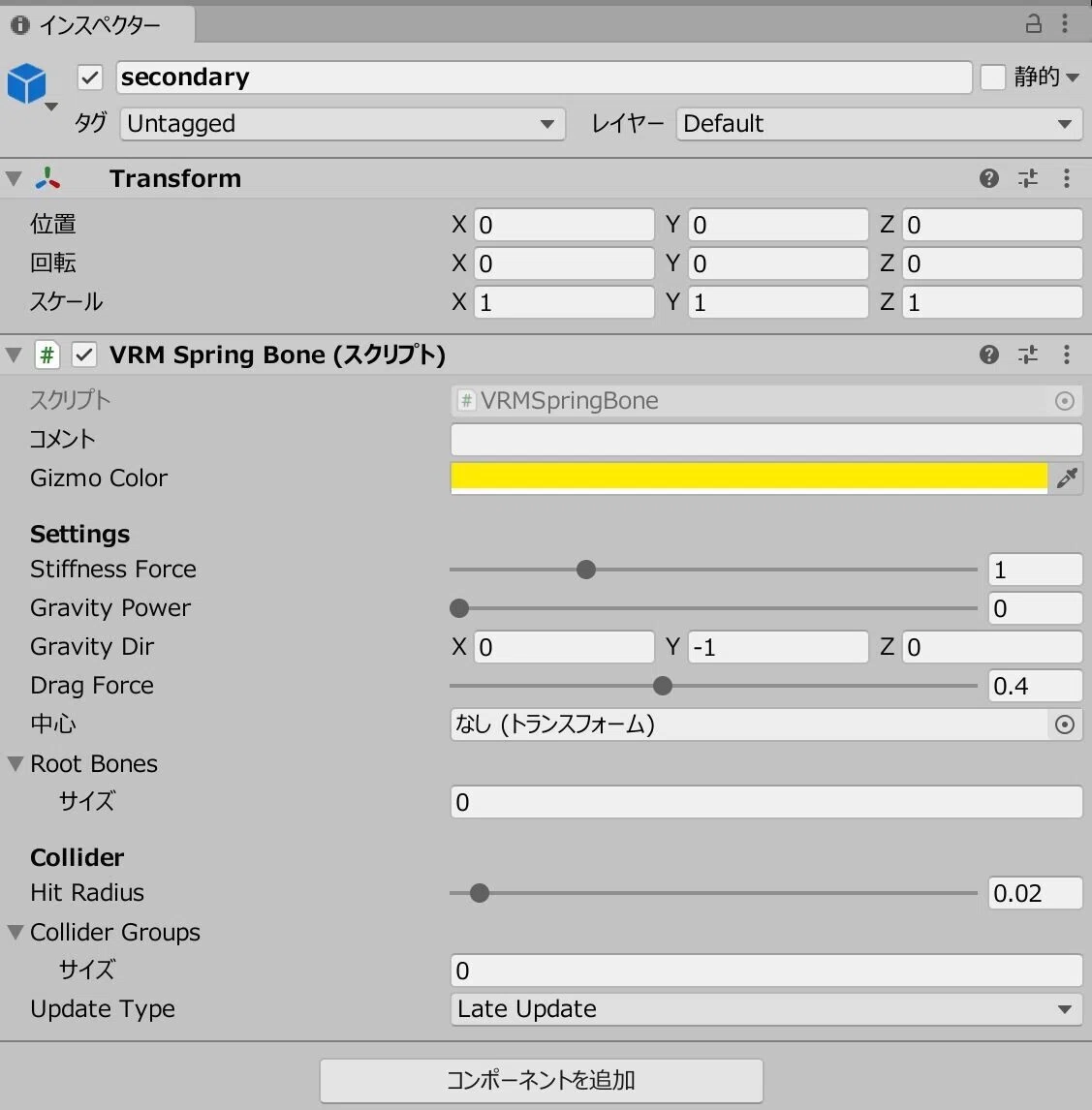Image resolution: width=1092 pixels, height=1110 pixels.
Task: Click the scale X field
Action: [x=564, y=303]
